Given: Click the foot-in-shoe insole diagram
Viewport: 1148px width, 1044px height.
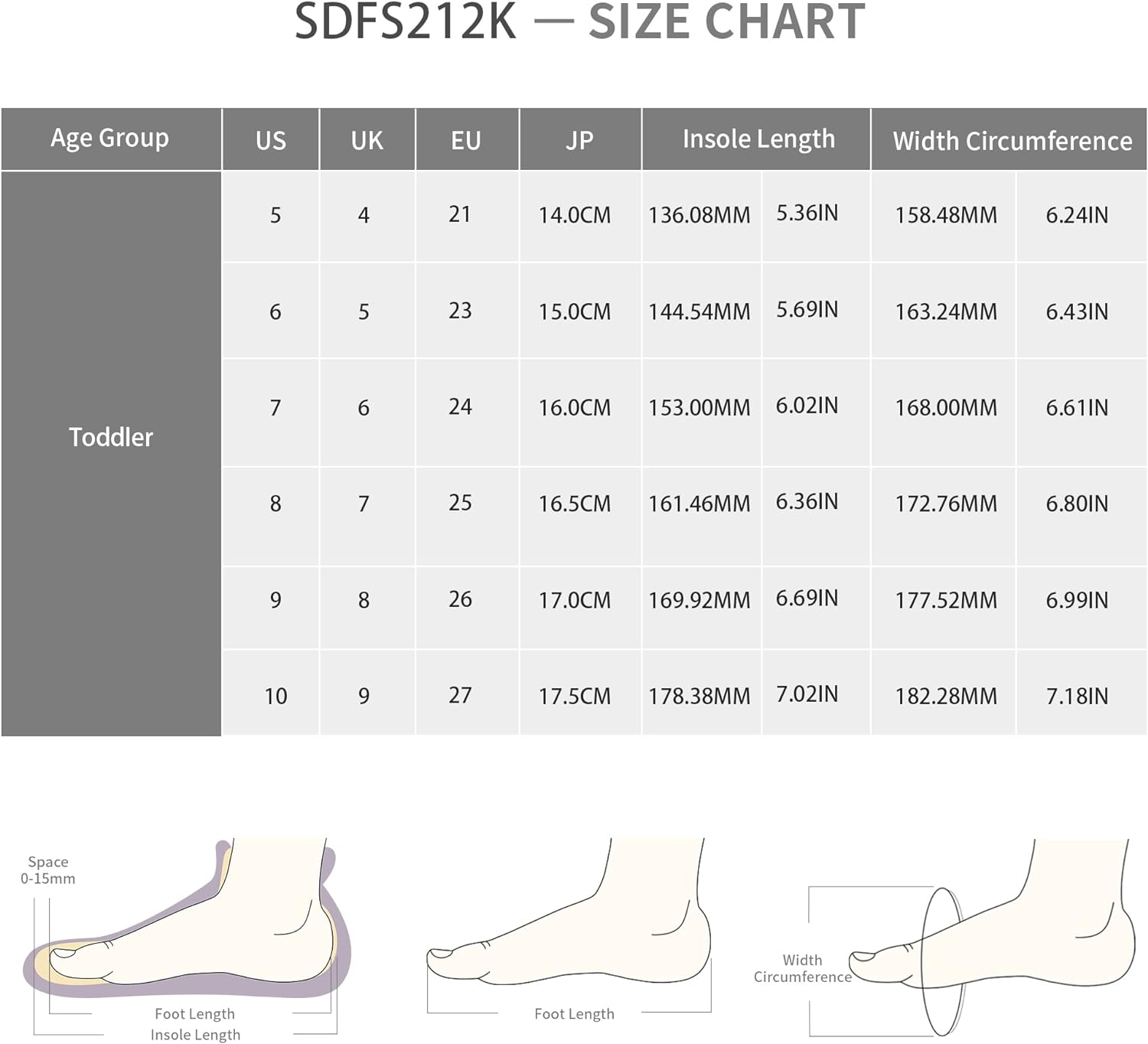Looking at the screenshot, I should pos(188,918).
